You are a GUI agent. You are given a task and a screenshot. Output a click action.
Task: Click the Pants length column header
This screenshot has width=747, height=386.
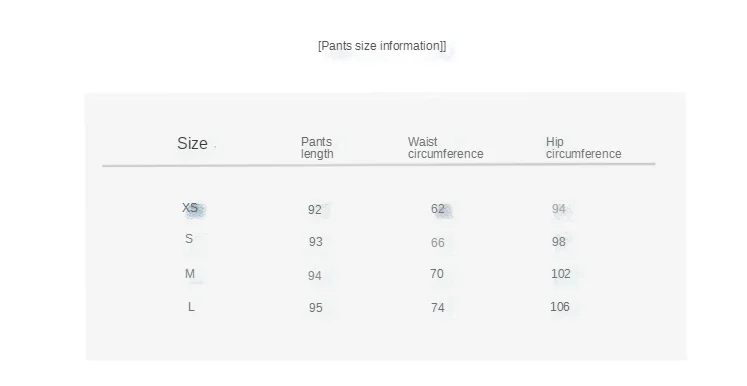317,148
